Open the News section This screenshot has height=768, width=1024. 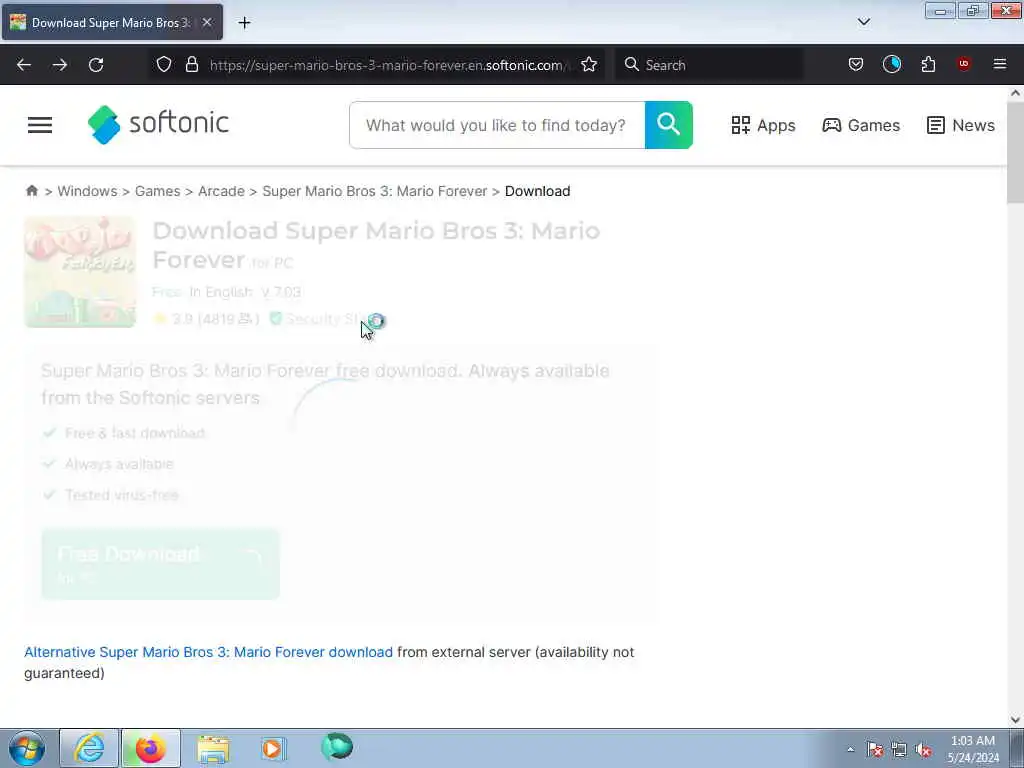pyautogui.click(x=961, y=125)
